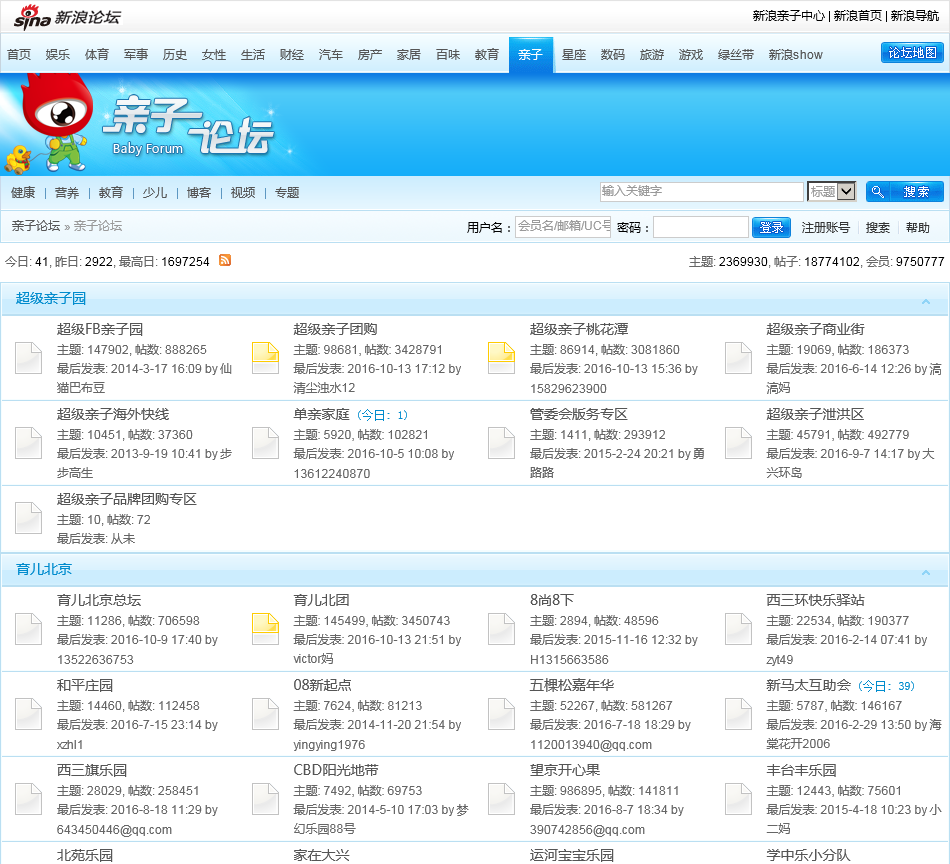This screenshot has height=864, width=950.
Task: Open the 标题 search type dropdown
Action: [831, 191]
